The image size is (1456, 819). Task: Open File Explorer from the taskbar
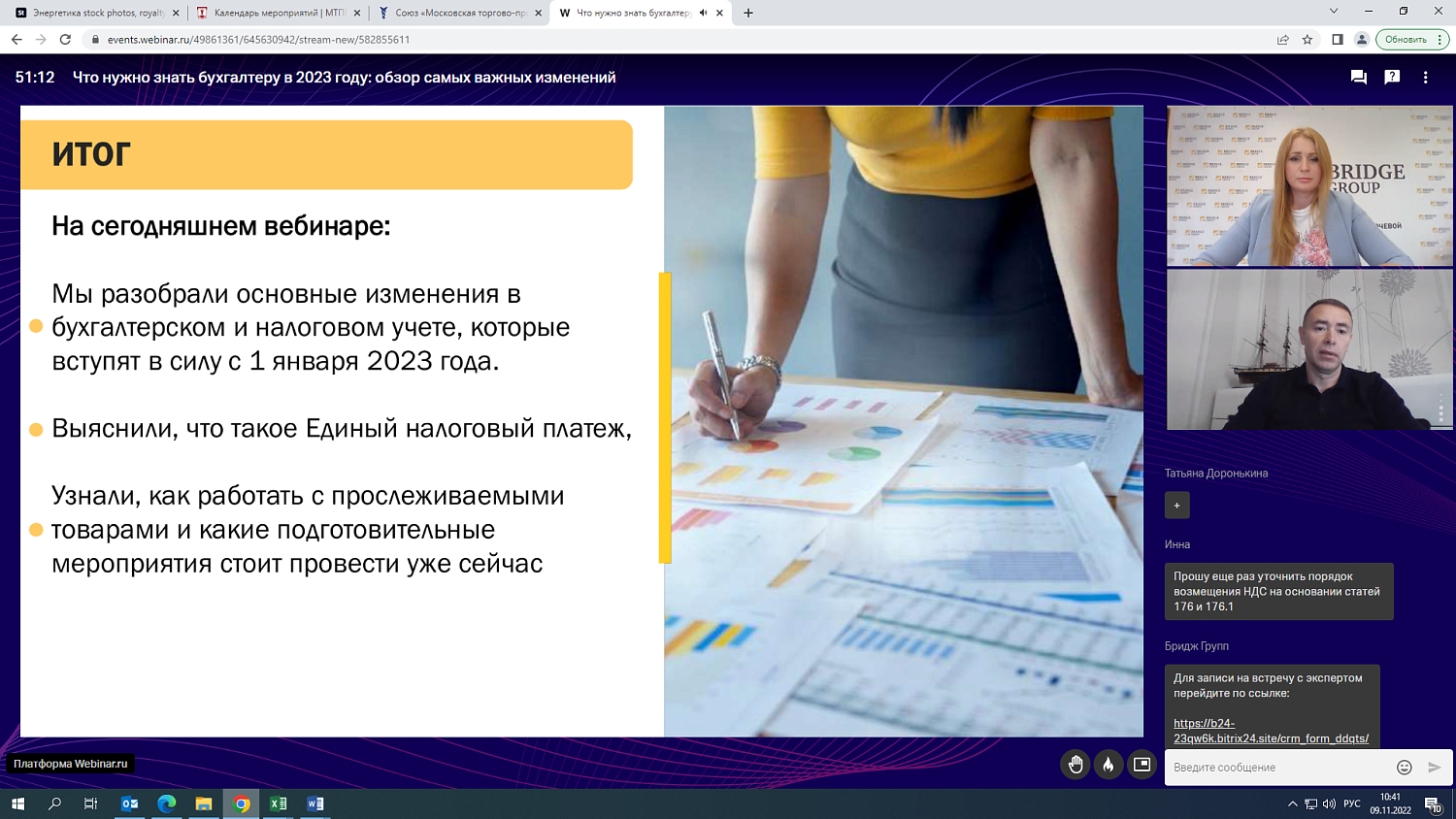(x=204, y=803)
